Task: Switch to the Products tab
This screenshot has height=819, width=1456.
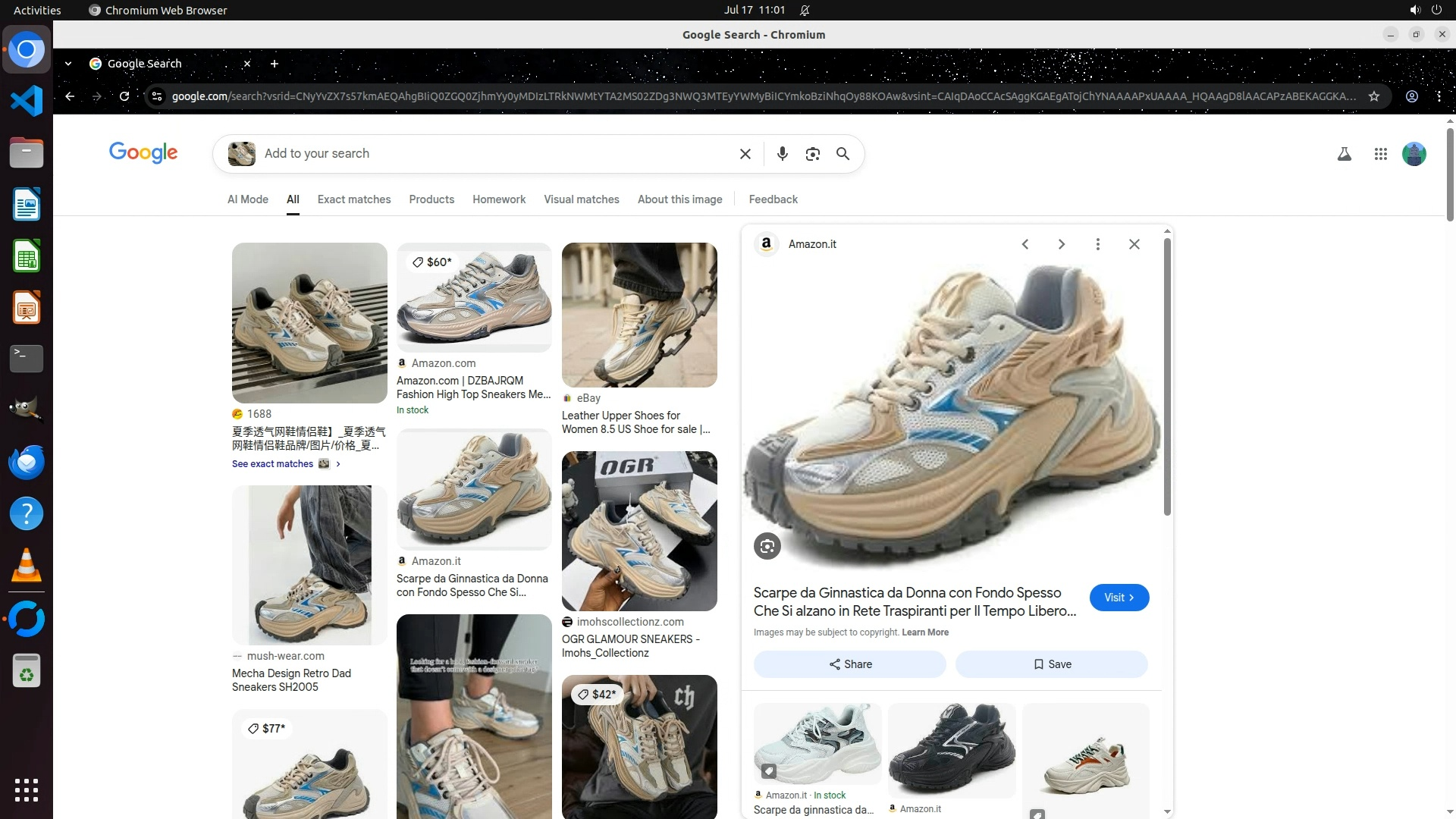Action: (x=431, y=199)
